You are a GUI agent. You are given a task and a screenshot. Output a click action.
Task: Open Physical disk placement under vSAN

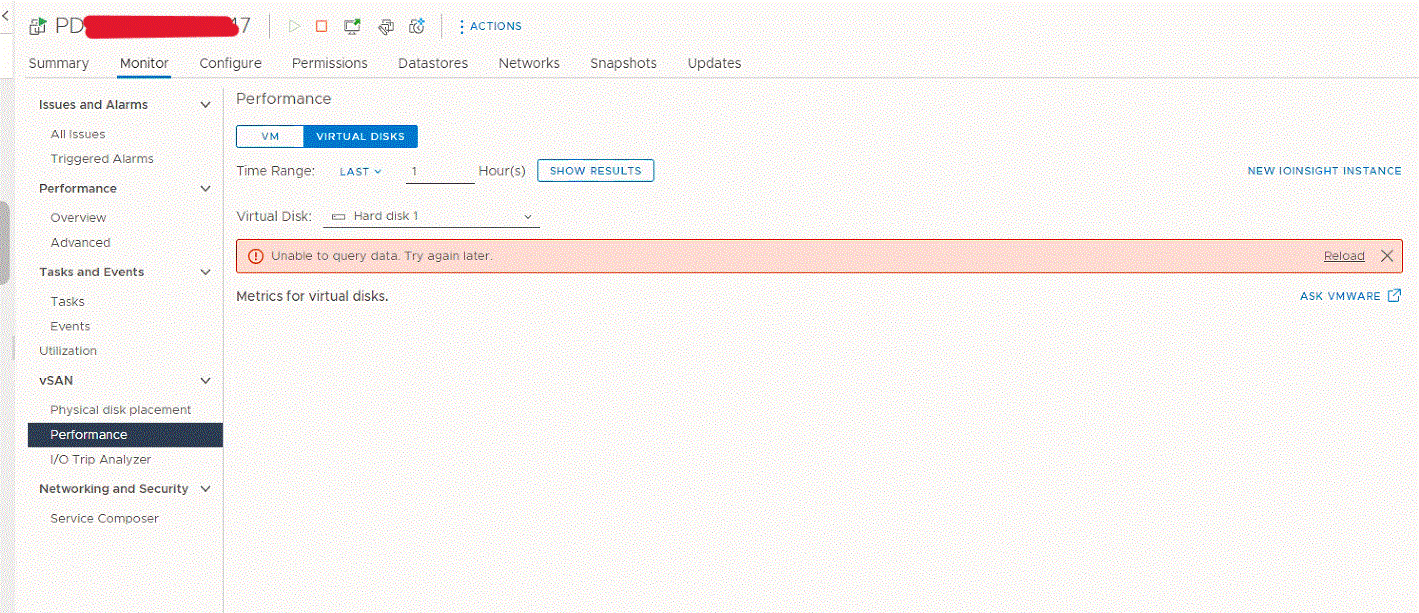pyautogui.click(x=121, y=410)
